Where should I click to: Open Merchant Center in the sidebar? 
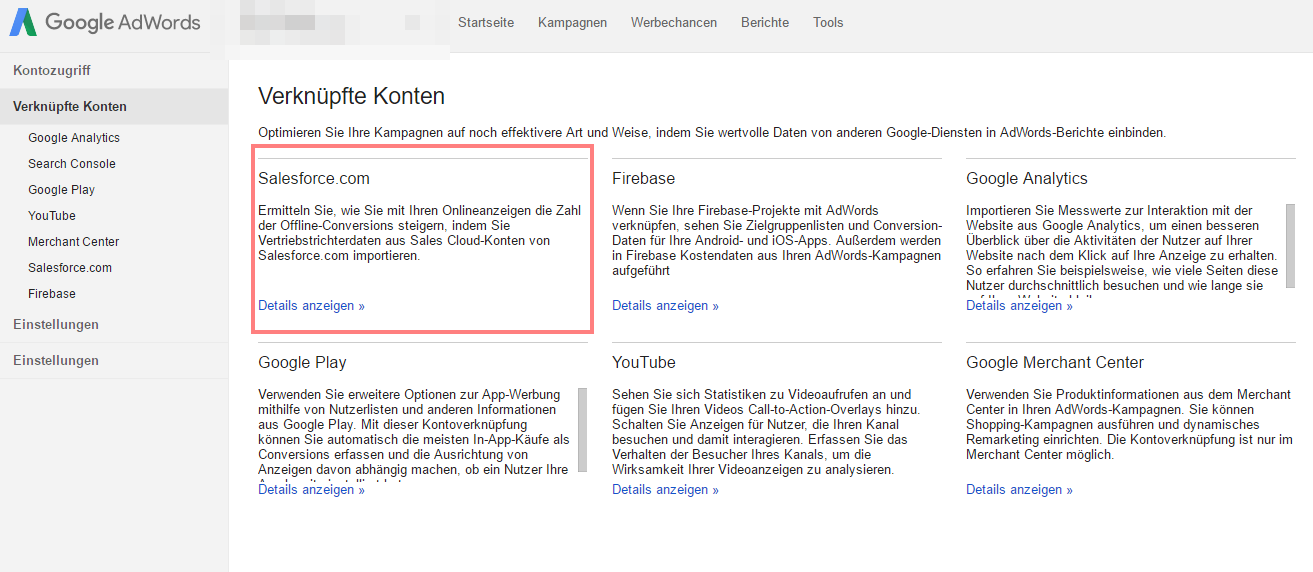pyautogui.click(x=74, y=242)
